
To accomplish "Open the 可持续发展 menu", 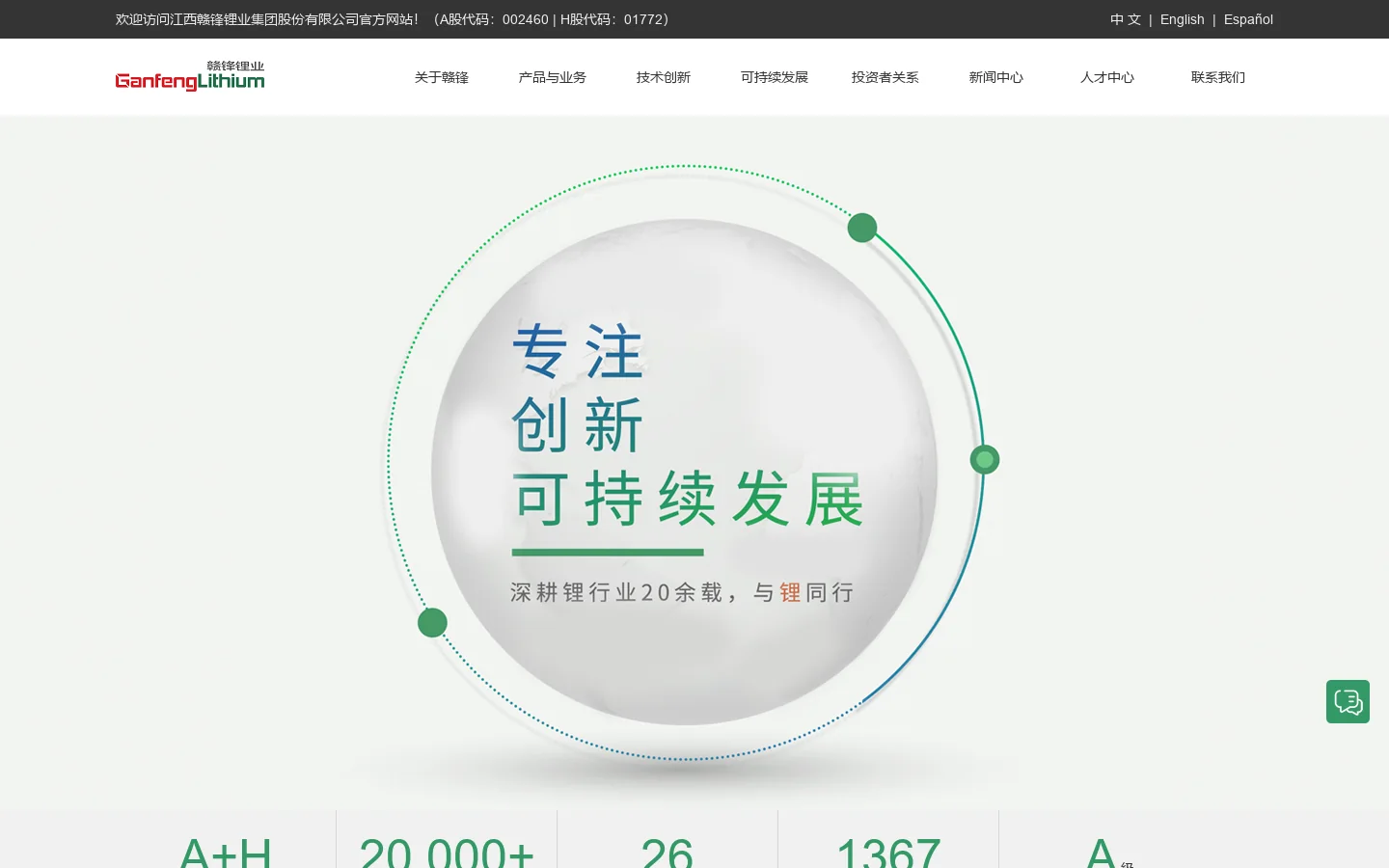I will [x=775, y=77].
